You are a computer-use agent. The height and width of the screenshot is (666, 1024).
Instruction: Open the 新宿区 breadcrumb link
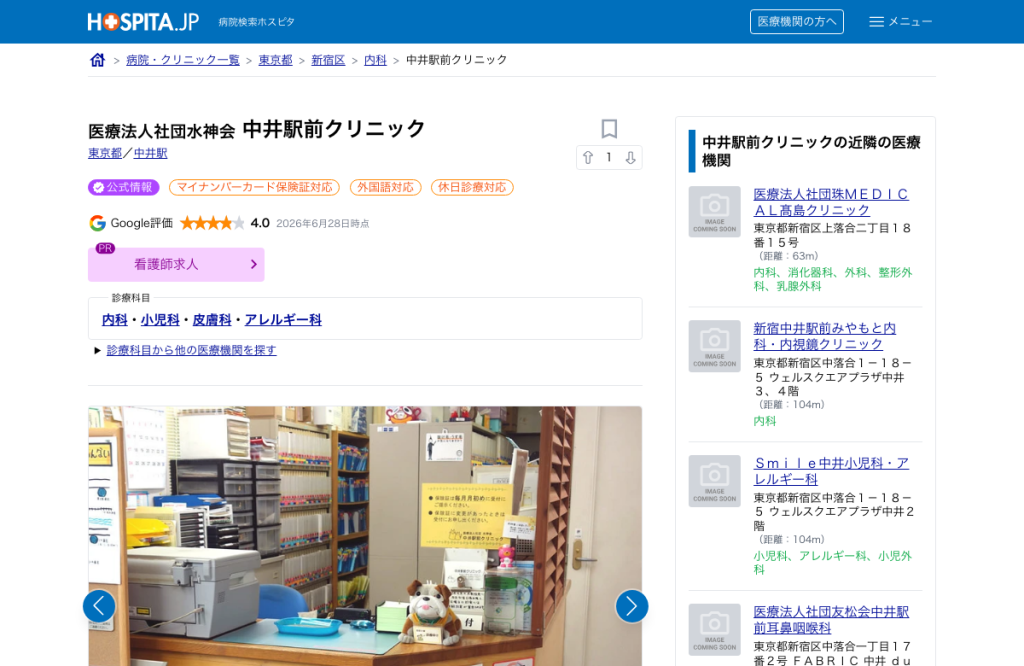click(328, 60)
